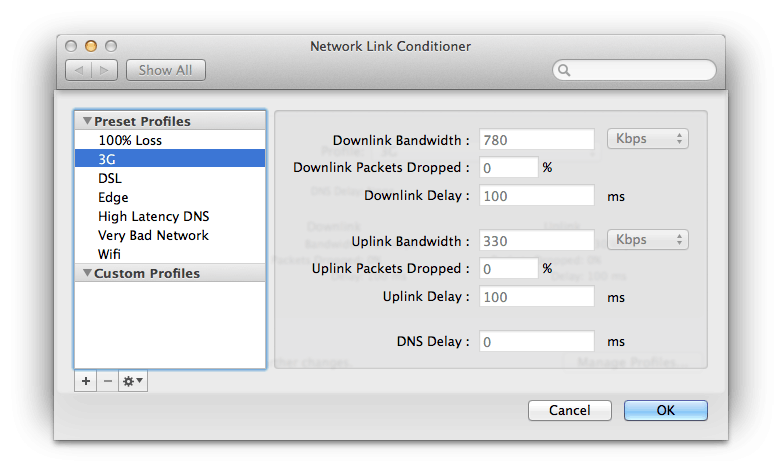Click the search magnifier icon

[565, 71]
